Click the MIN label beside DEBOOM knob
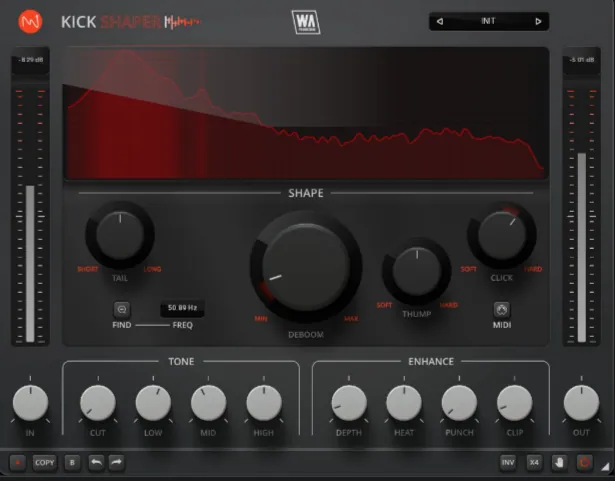The width and height of the screenshot is (615, 481). 261,319
